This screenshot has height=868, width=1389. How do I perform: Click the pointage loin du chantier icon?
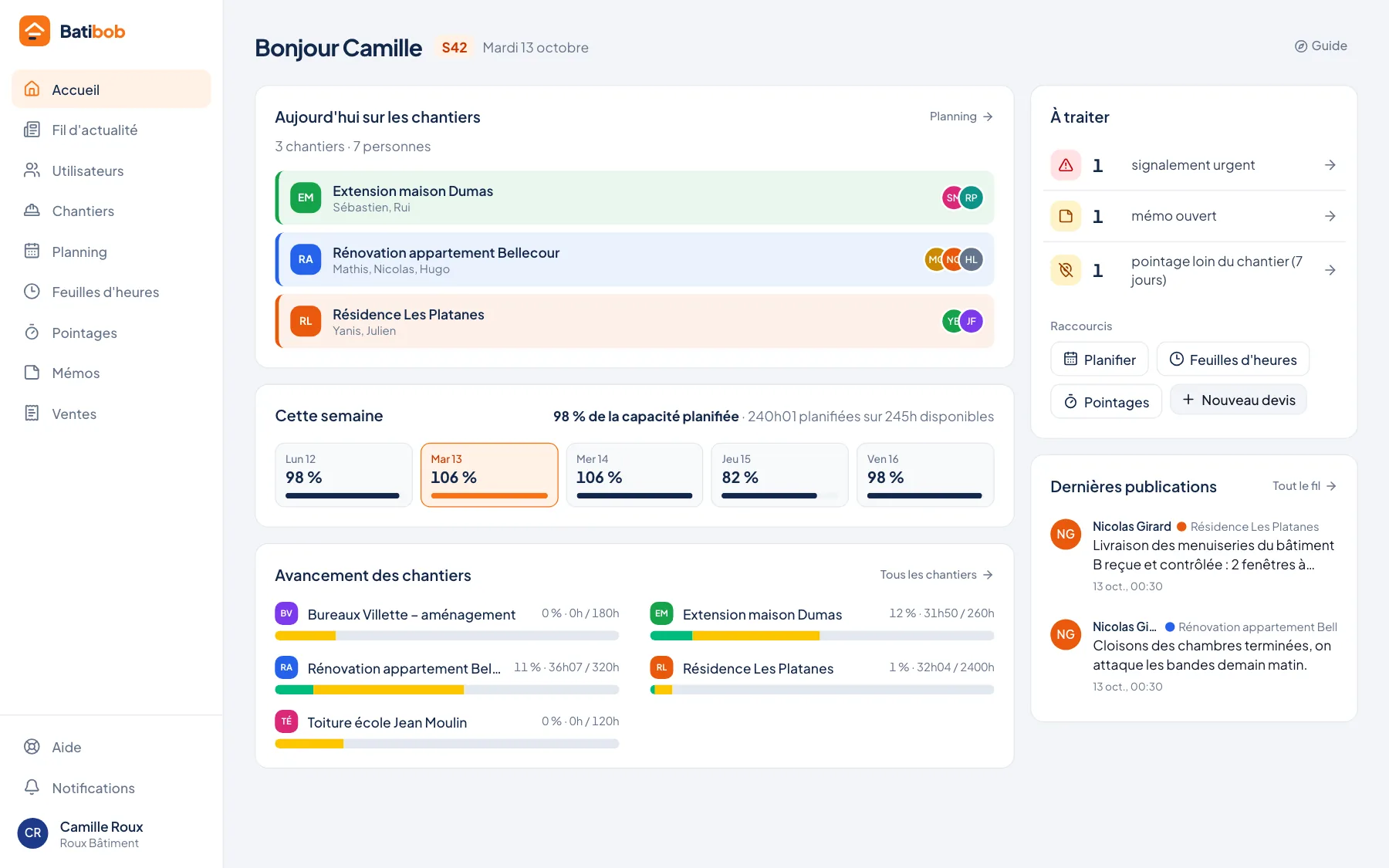1066,270
